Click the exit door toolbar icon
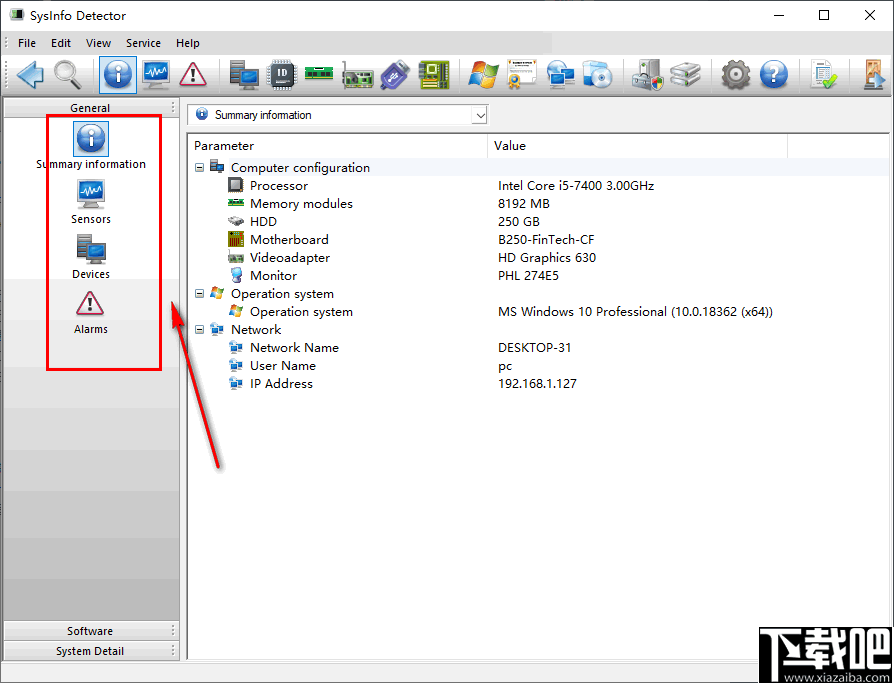894x683 pixels. coord(873,75)
